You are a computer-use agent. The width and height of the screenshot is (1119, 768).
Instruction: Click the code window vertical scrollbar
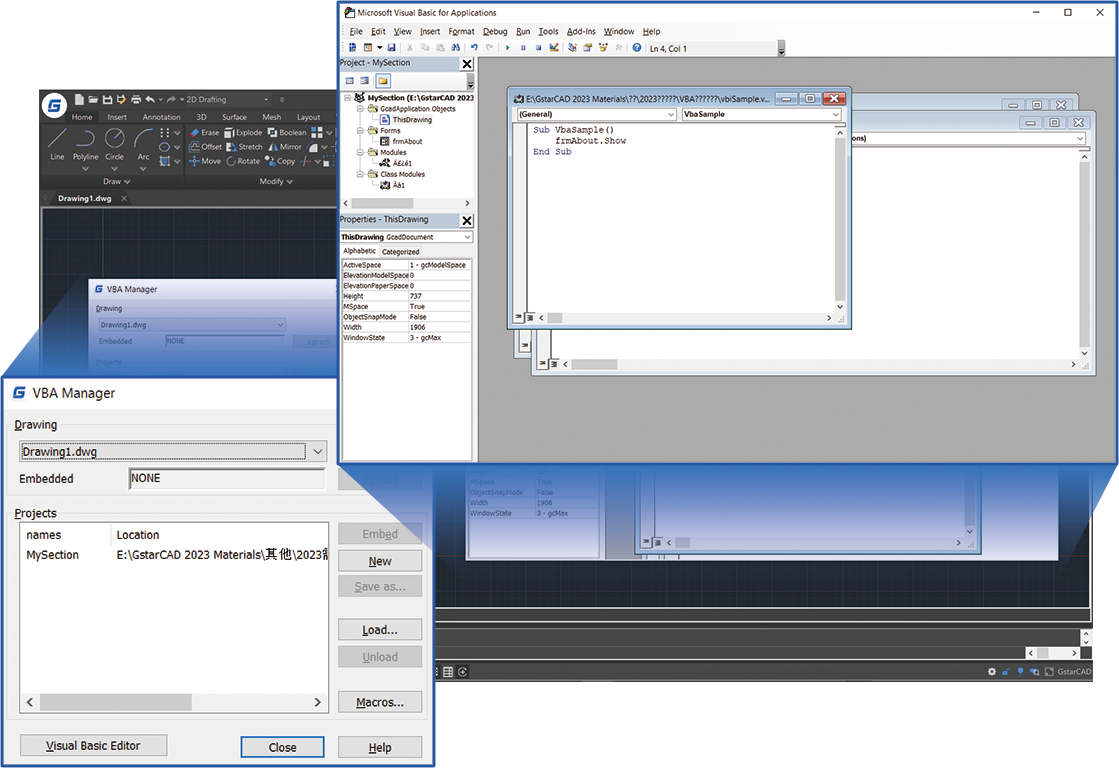tap(840, 219)
